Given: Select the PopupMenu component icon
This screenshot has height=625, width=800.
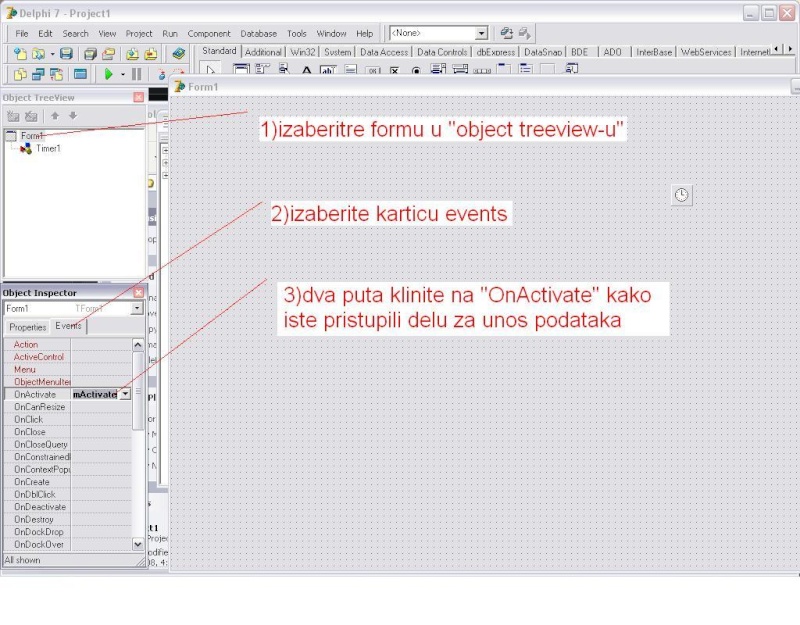Looking at the screenshot, I should click(284, 69).
